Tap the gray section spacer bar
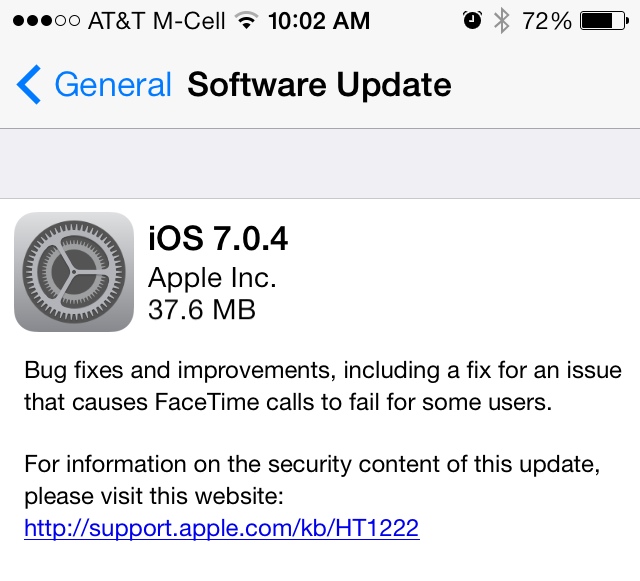640x581 pixels. [320, 164]
